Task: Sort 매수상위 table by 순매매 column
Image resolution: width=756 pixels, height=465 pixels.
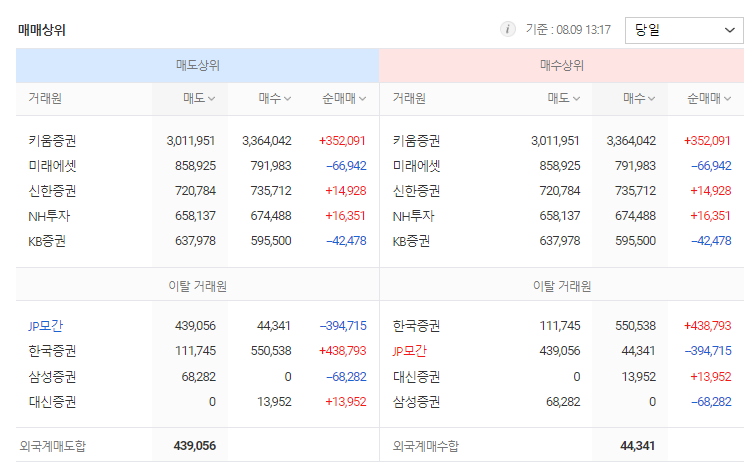Action: (x=709, y=98)
